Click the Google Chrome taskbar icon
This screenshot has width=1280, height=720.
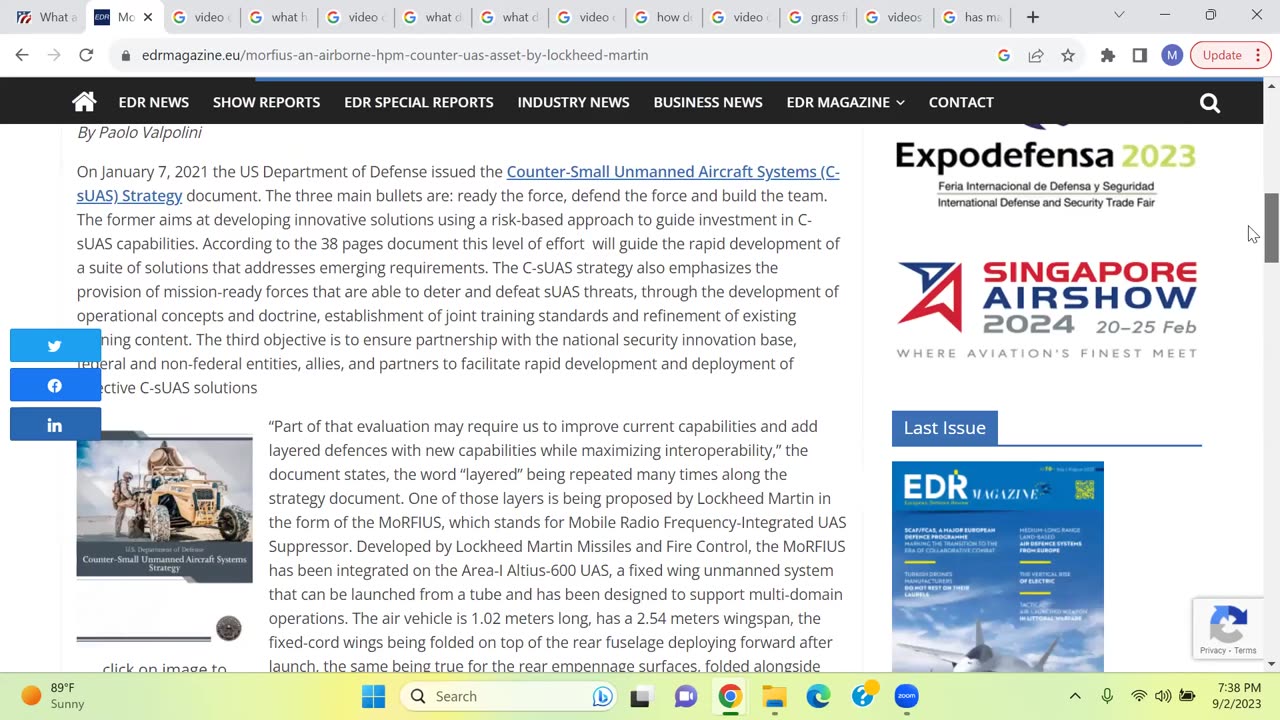click(x=730, y=696)
